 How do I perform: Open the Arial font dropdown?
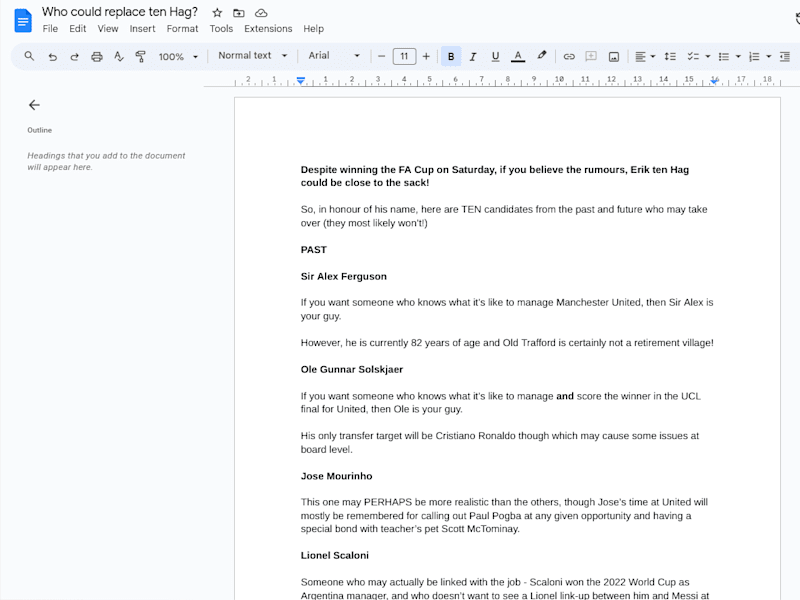(334, 56)
